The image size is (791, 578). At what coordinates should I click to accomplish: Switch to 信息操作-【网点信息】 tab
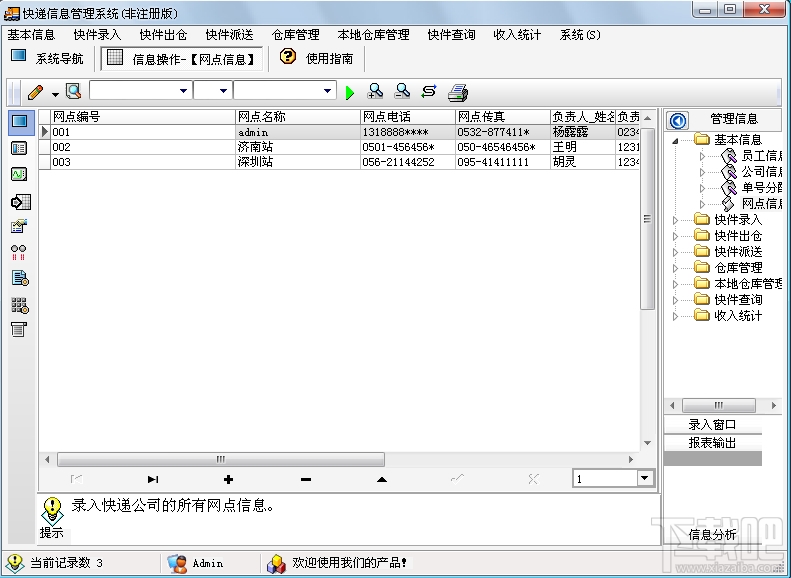(x=182, y=59)
